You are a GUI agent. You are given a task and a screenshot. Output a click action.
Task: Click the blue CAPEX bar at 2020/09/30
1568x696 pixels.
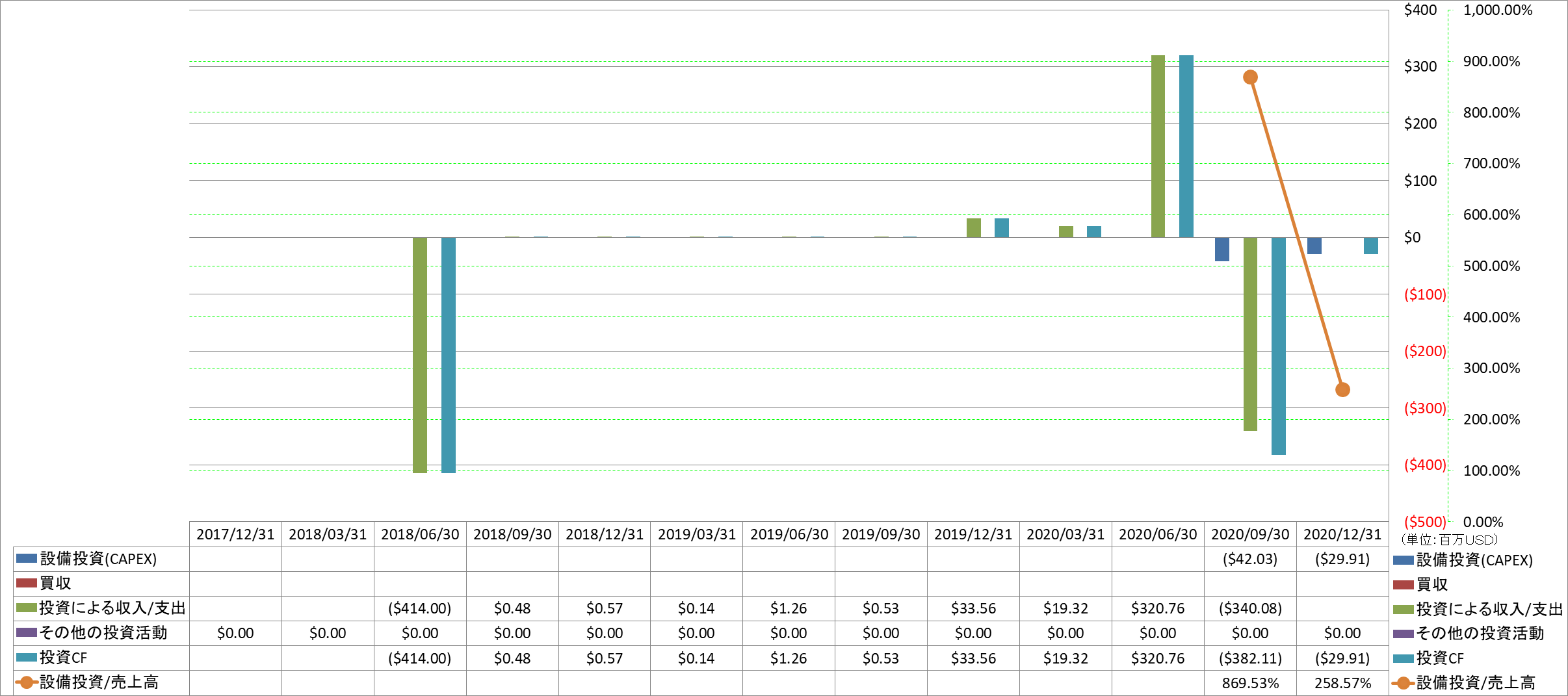tap(1222, 250)
